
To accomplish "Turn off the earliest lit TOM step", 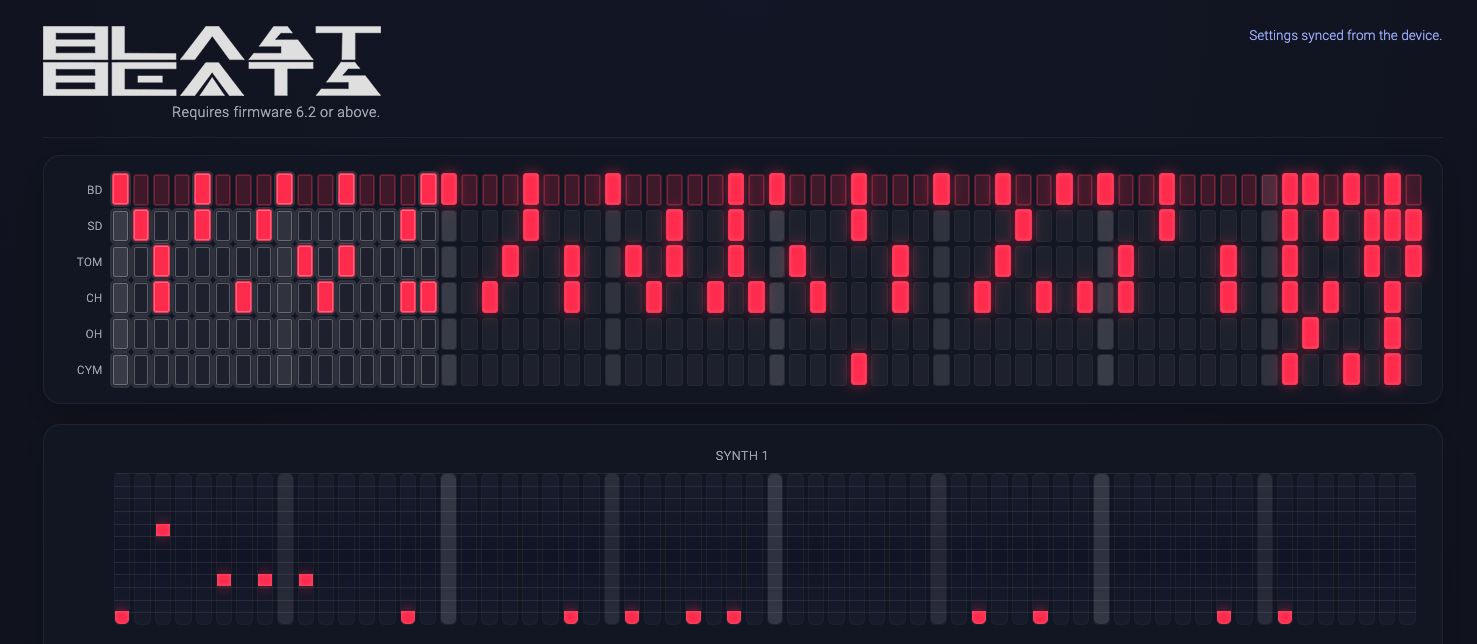I will tap(162, 261).
